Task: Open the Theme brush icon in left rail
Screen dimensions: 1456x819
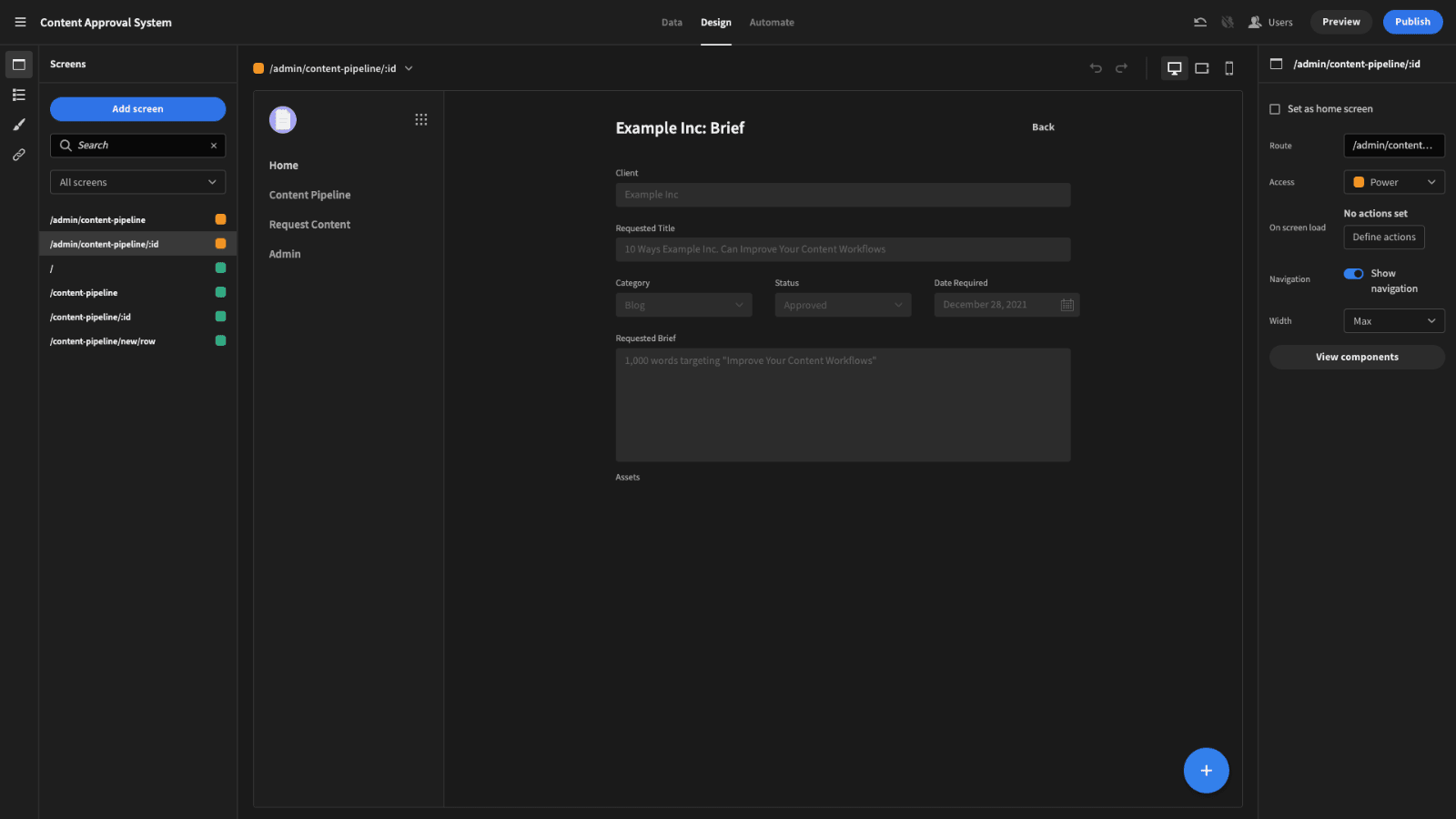Action: 19,125
